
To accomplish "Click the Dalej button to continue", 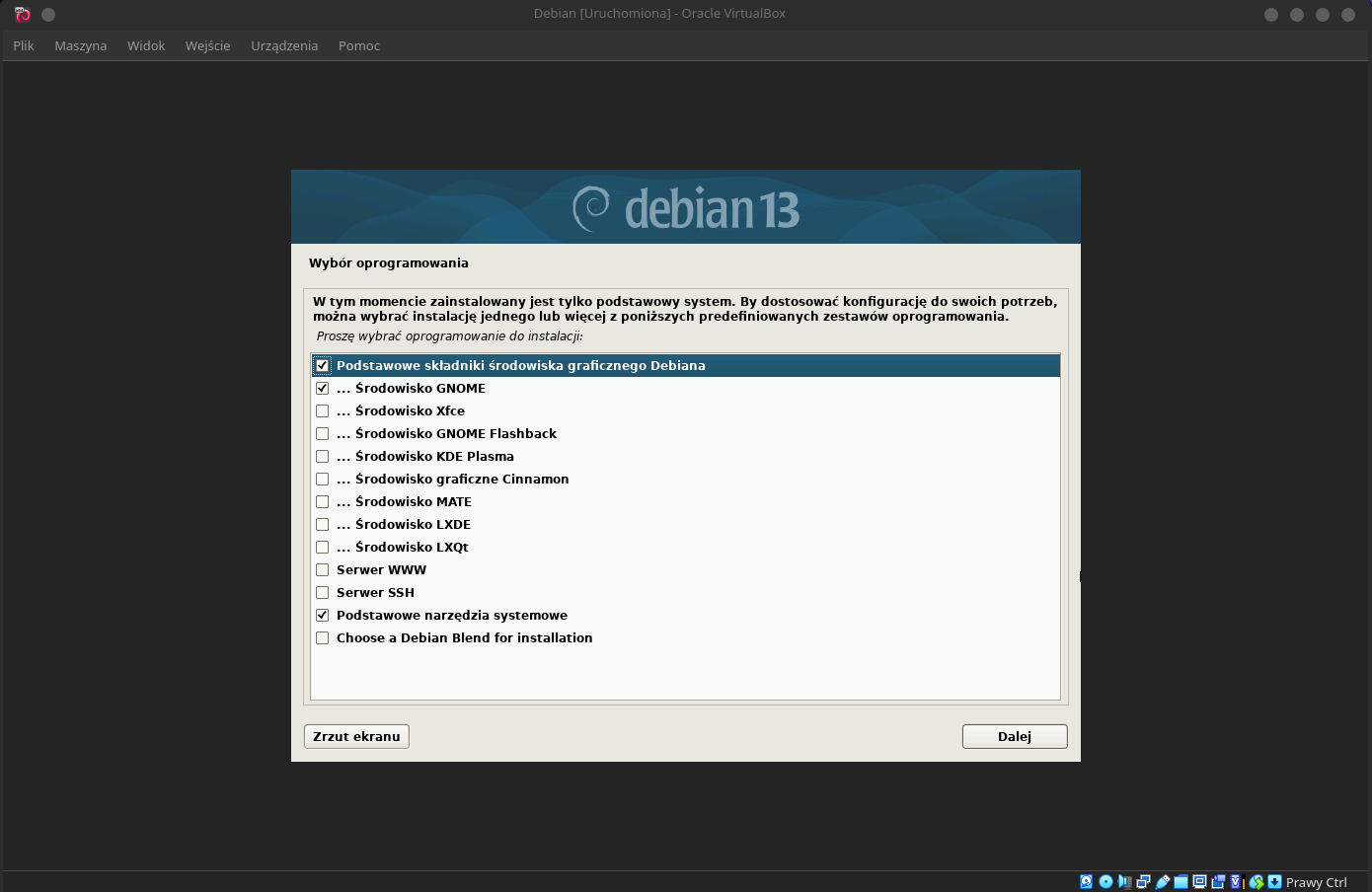I will click(1015, 736).
